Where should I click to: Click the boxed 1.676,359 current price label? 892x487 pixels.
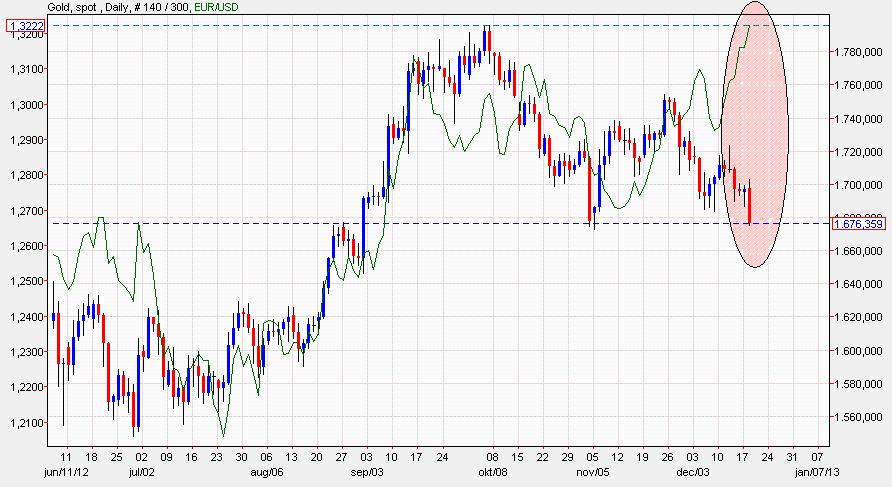[x=859, y=224]
